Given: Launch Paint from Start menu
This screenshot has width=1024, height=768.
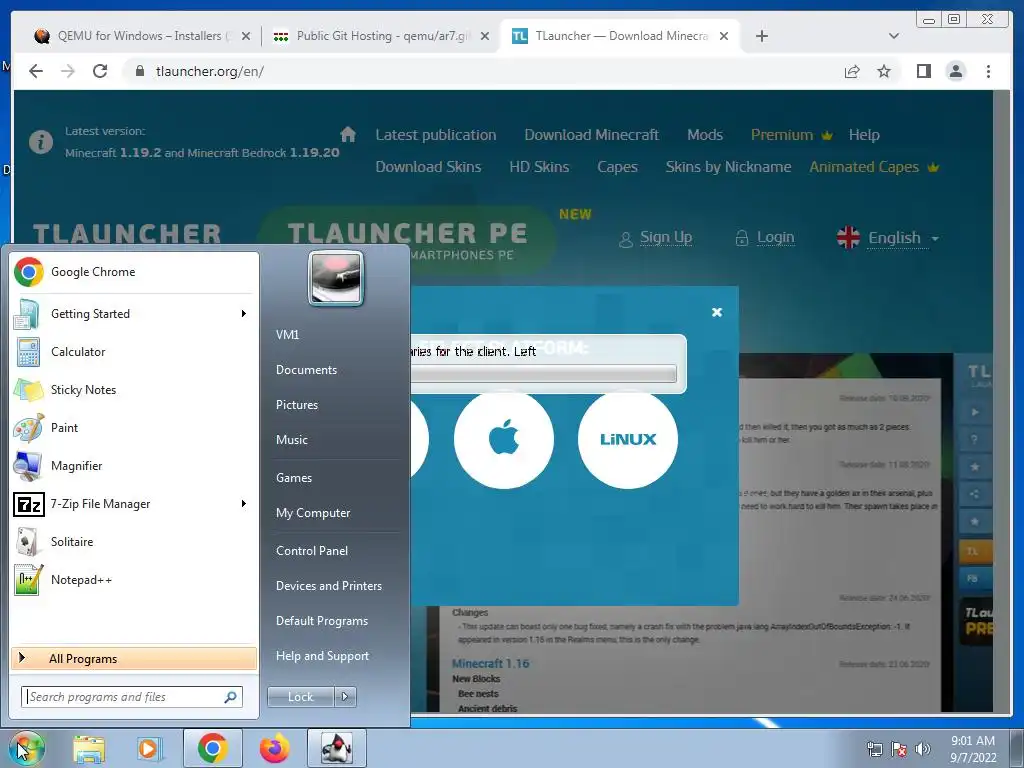Looking at the screenshot, I should click(134, 428).
